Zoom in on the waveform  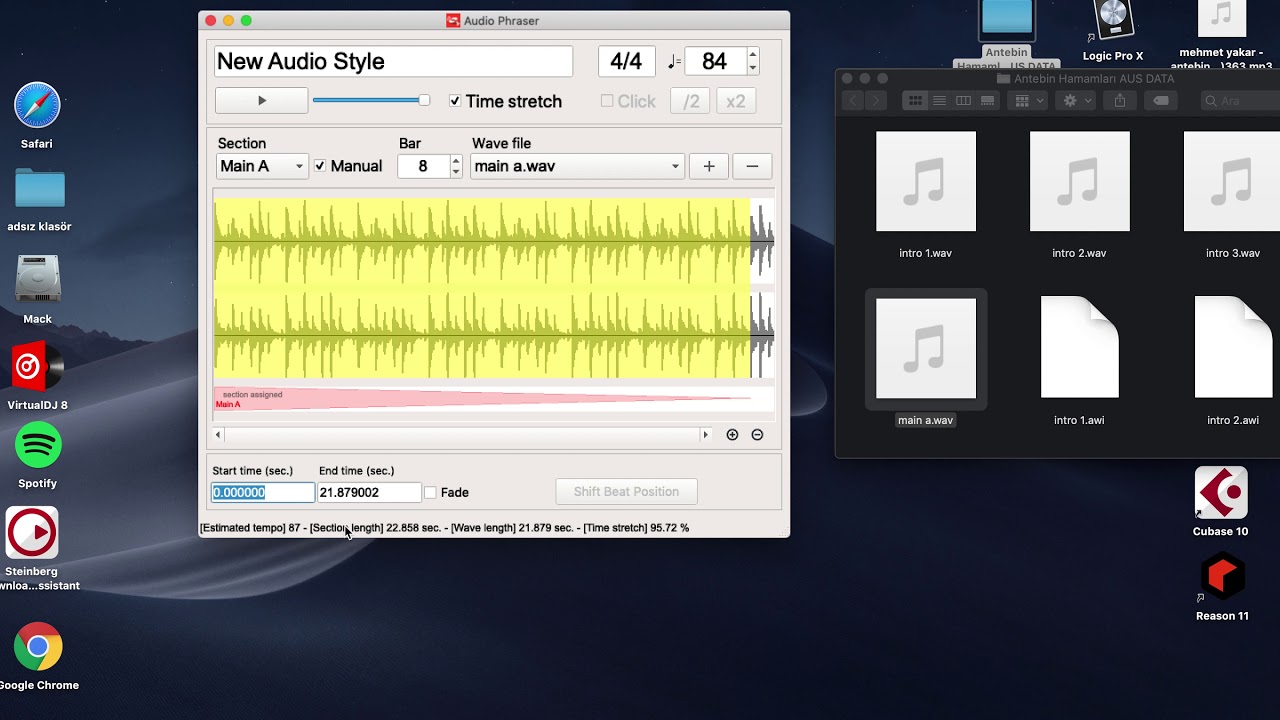732,435
